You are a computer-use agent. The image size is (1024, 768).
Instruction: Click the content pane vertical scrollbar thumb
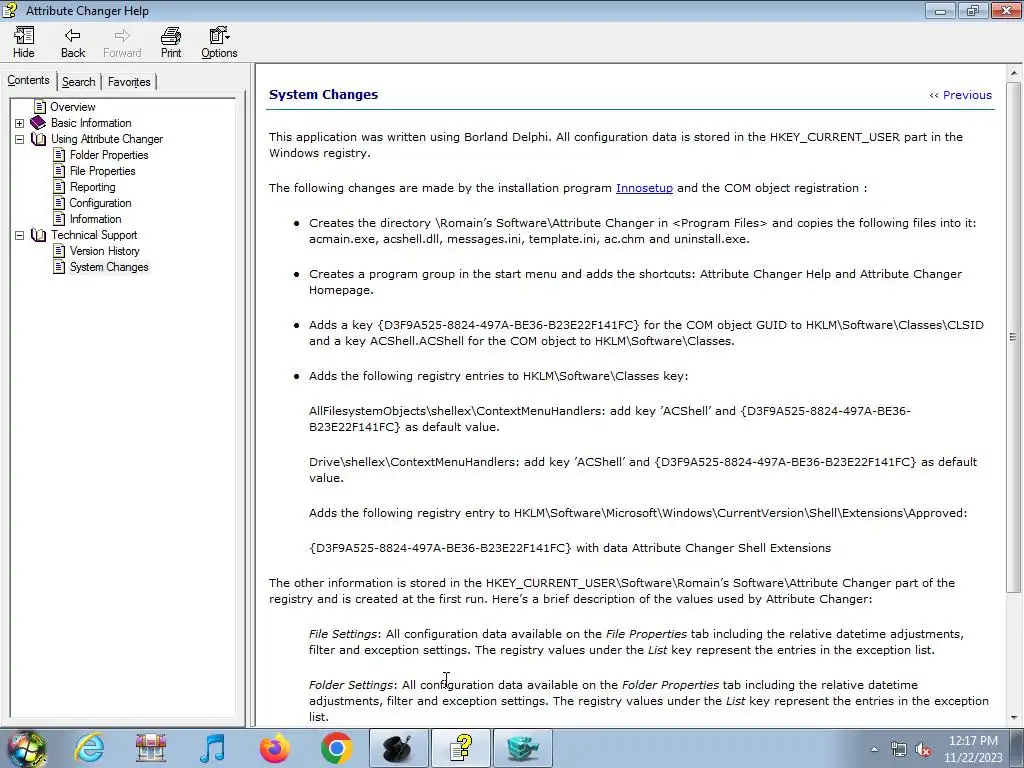pos(1013,338)
